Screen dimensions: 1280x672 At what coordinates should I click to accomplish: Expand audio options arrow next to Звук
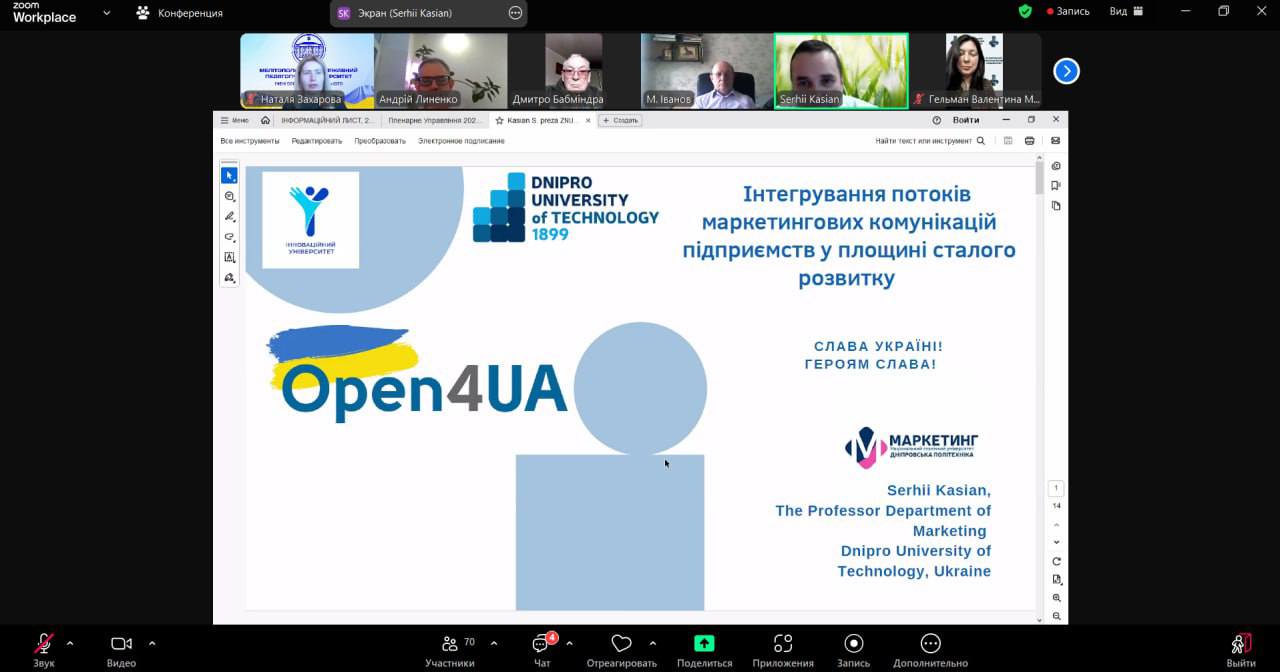pos(70,643)
